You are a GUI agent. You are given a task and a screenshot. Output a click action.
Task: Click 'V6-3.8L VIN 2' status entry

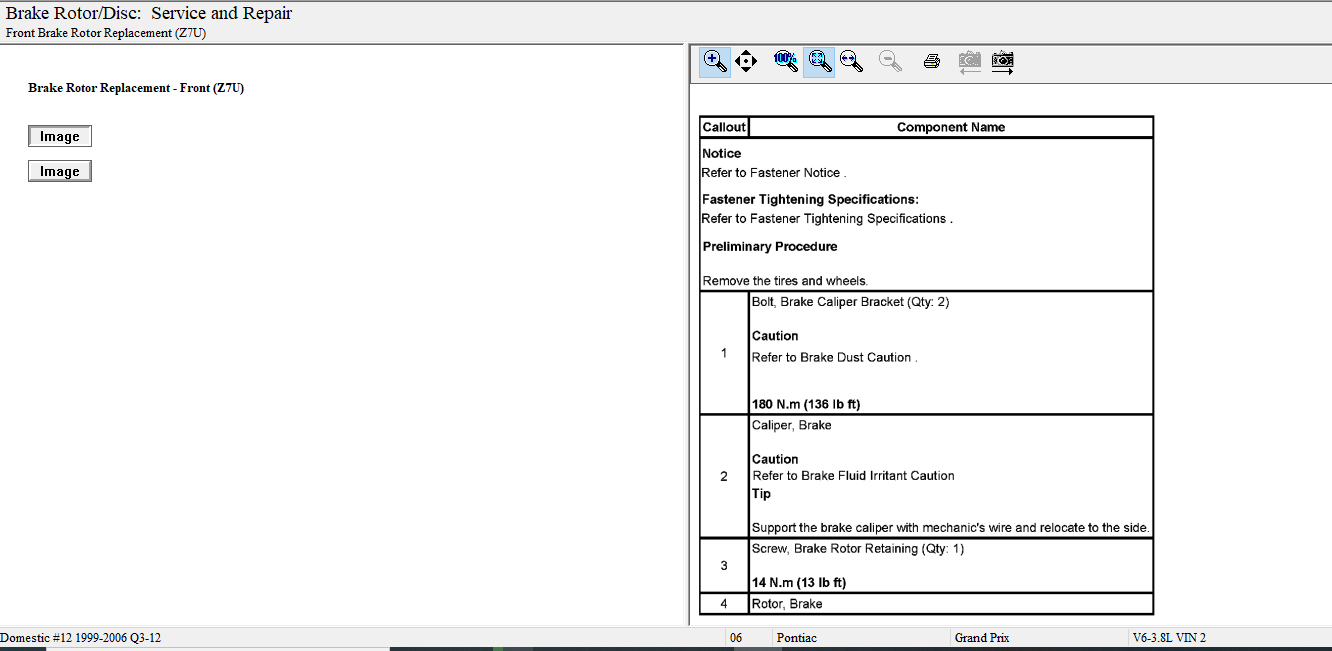pos(1169,638)
